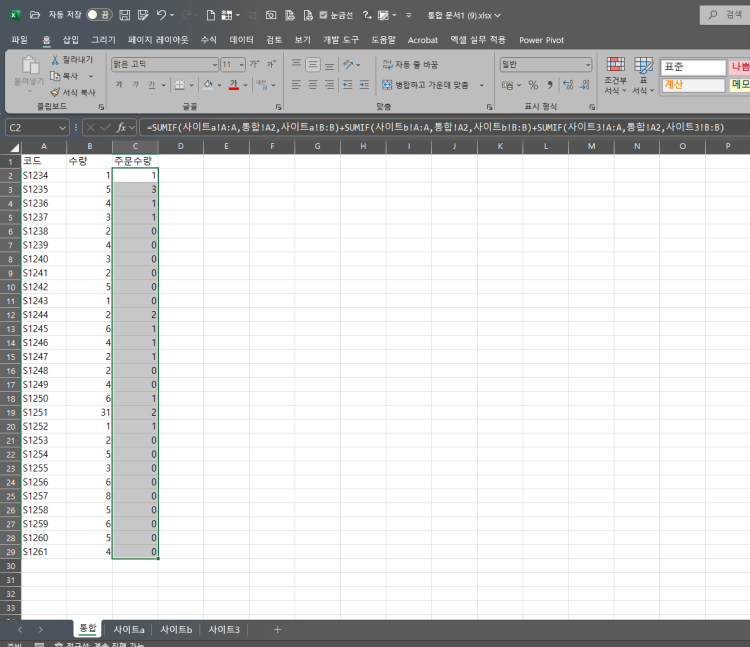Image resolution: width=750 pixels, height=647 pixels.
Task: Switch to the 사이트b sheet tab
Action: coord(176,629)
